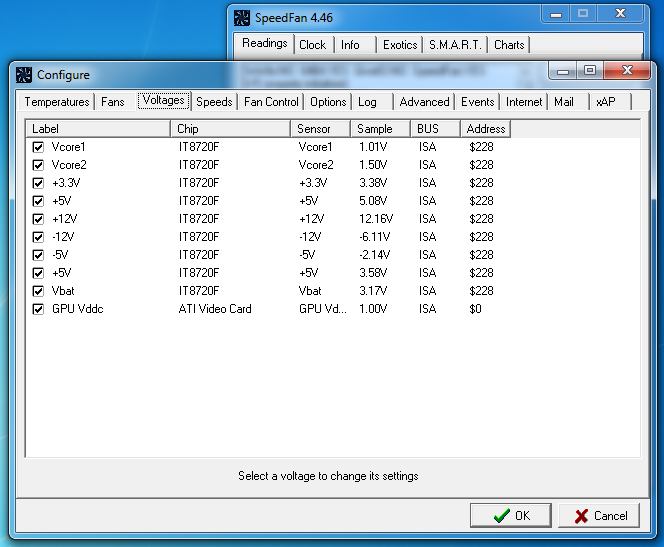Click the Cancel button
This screenshot has width=664, height=547.
599,516
